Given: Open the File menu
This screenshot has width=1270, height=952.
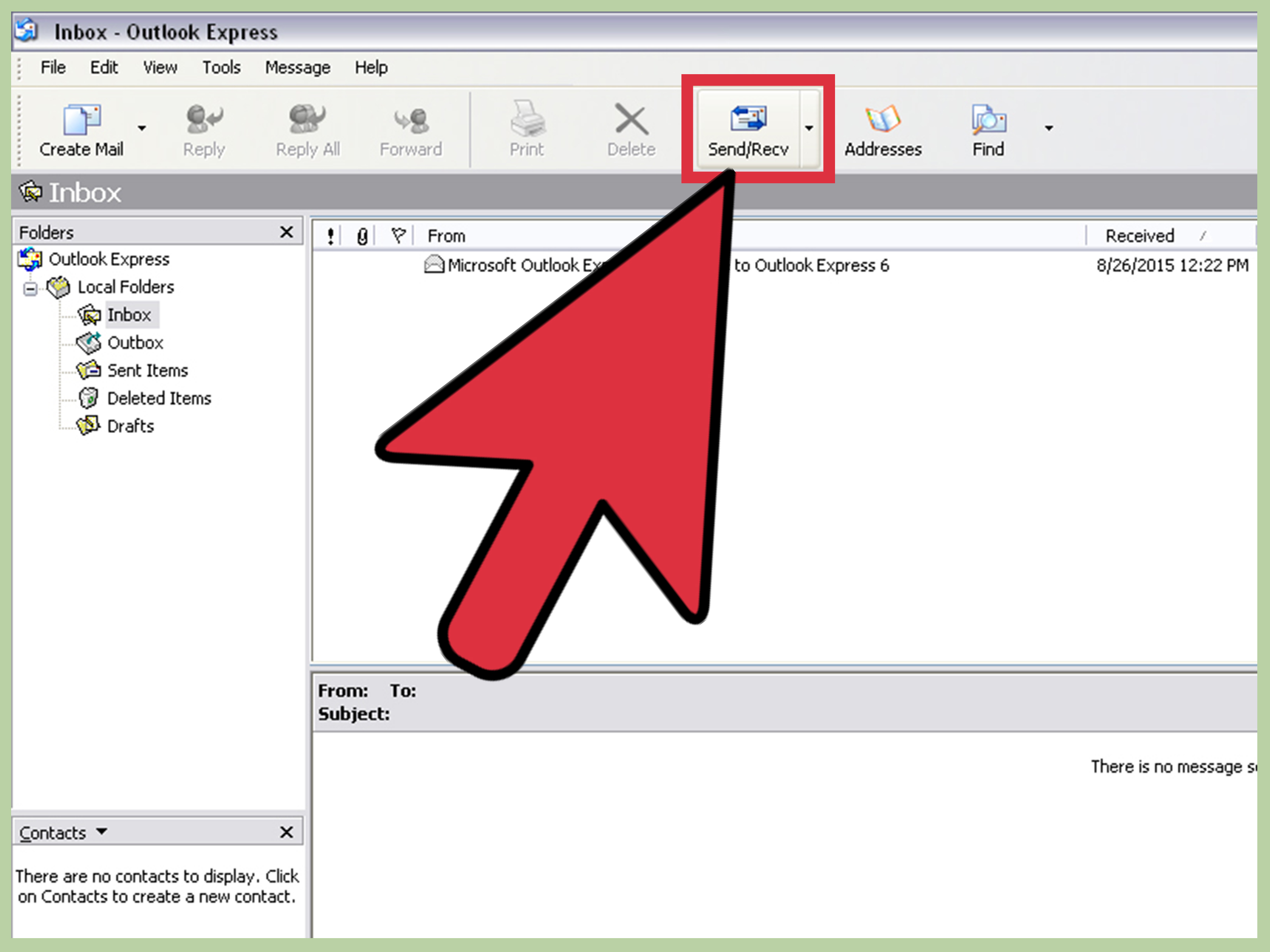Looking at the screenshot, I should (53, 68).
